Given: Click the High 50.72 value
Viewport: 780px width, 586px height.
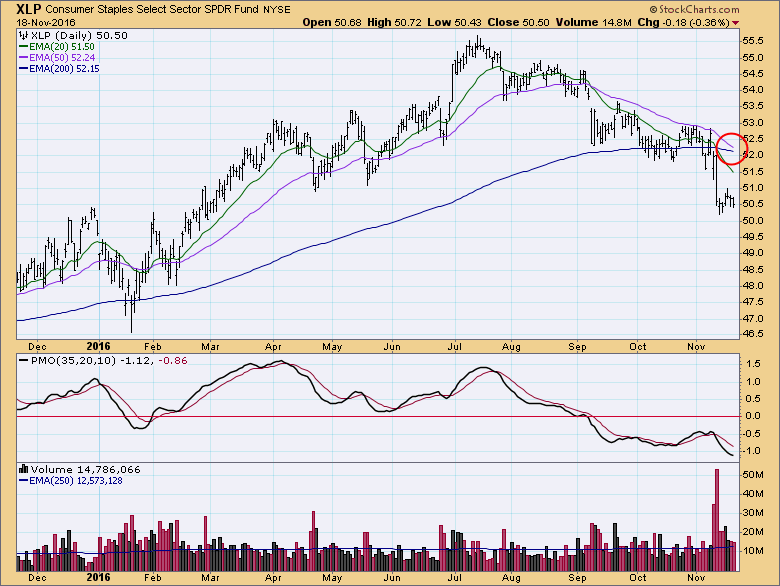Looking at the screenshot, I should 394,22.
